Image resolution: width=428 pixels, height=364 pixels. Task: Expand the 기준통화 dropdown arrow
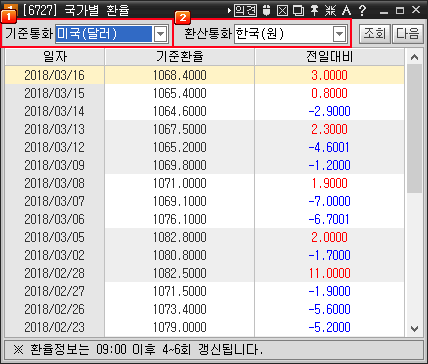click(160, 34)
